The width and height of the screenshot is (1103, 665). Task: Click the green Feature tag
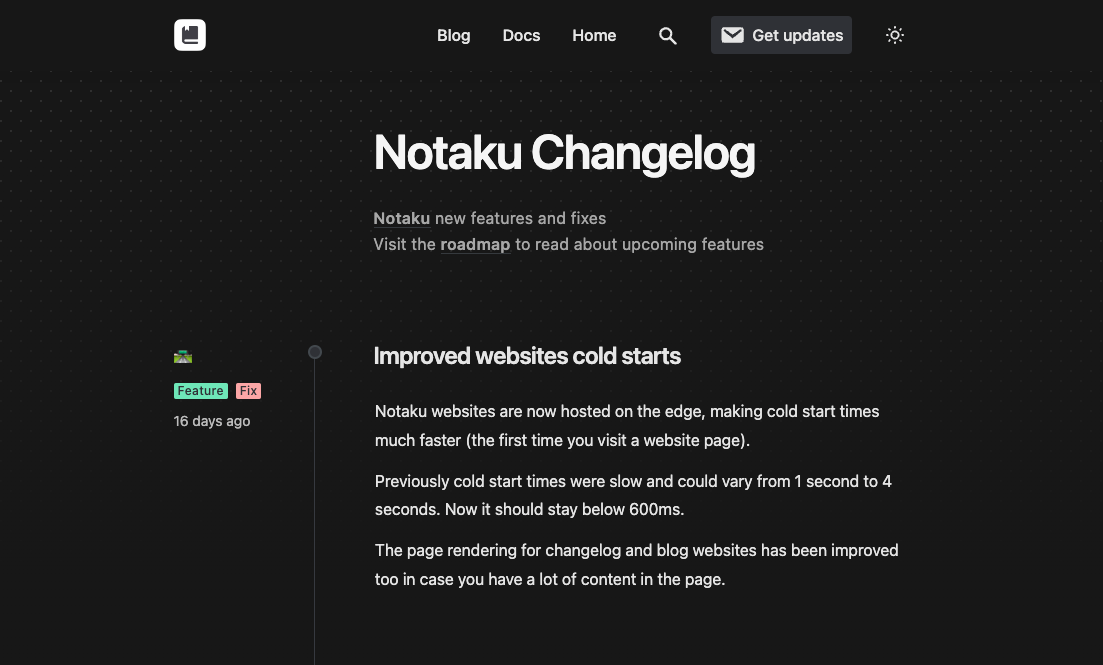click(x=200, y=391)
